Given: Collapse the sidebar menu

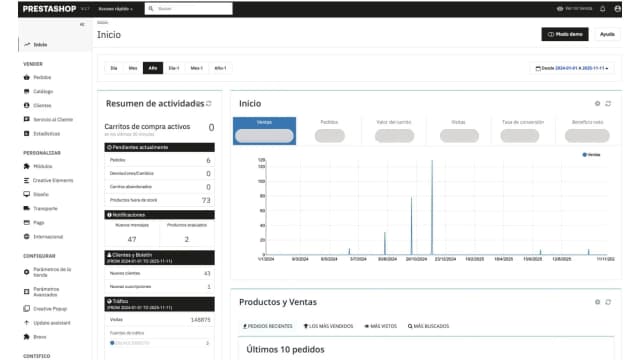Looking at the screenshot, I should click(82, 24).
